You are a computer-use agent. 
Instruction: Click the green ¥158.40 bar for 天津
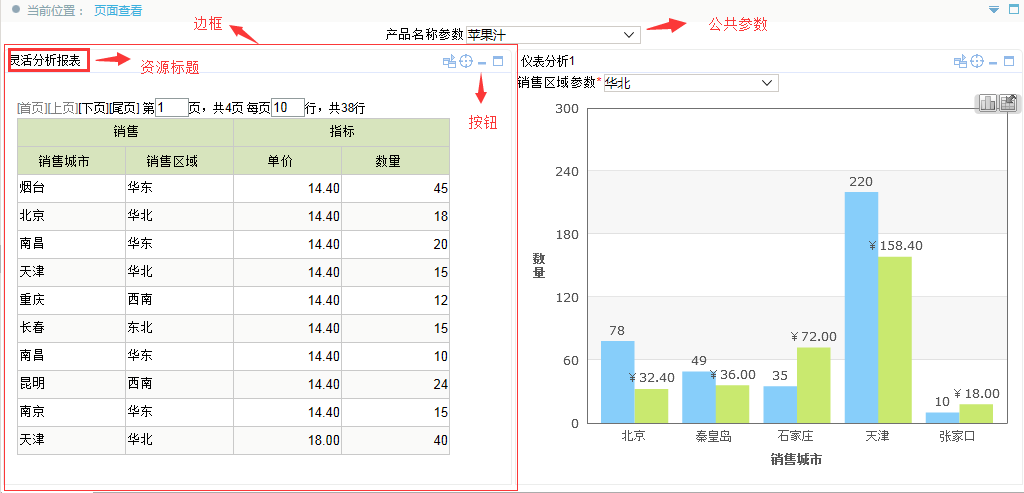[x=895, y=340]
